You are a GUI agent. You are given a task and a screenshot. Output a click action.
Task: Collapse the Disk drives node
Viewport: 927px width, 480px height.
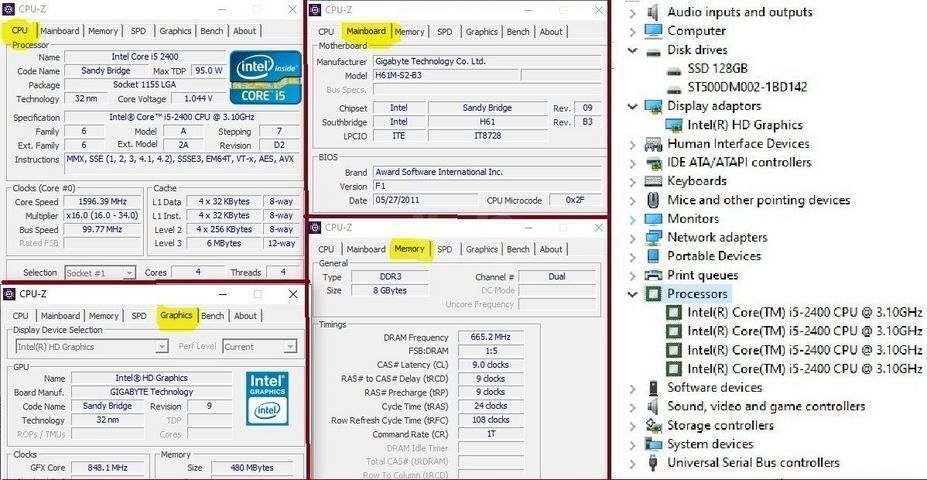click(x=633, y=50)
